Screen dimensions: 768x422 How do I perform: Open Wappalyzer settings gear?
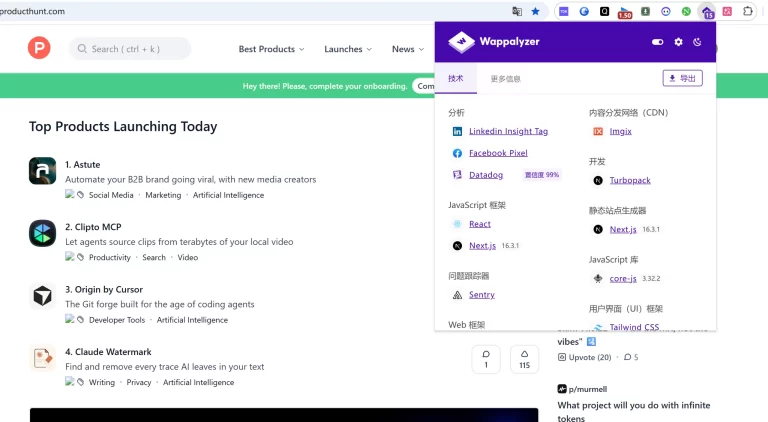(678, 42)
